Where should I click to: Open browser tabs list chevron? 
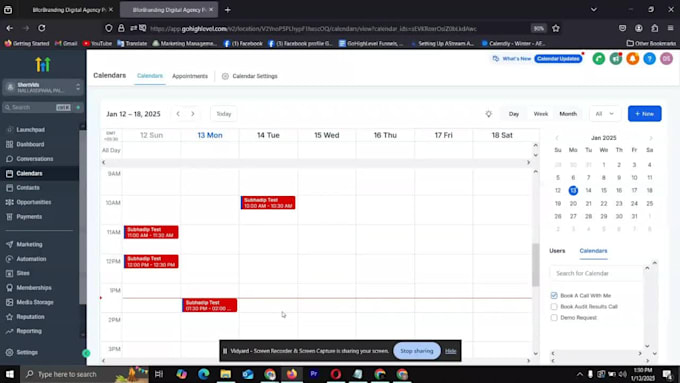593,10
